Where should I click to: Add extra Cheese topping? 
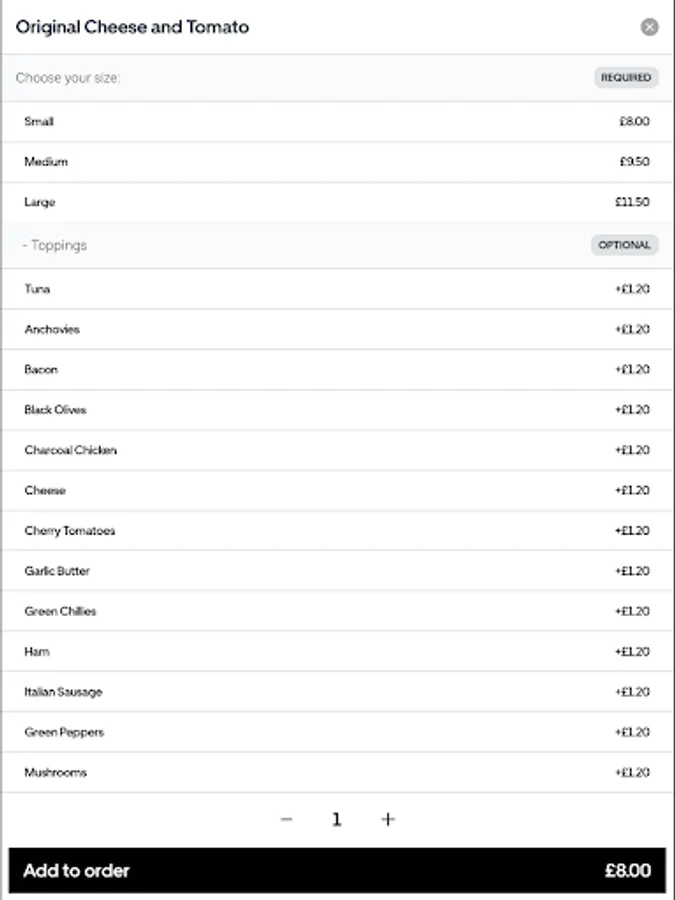337,491
